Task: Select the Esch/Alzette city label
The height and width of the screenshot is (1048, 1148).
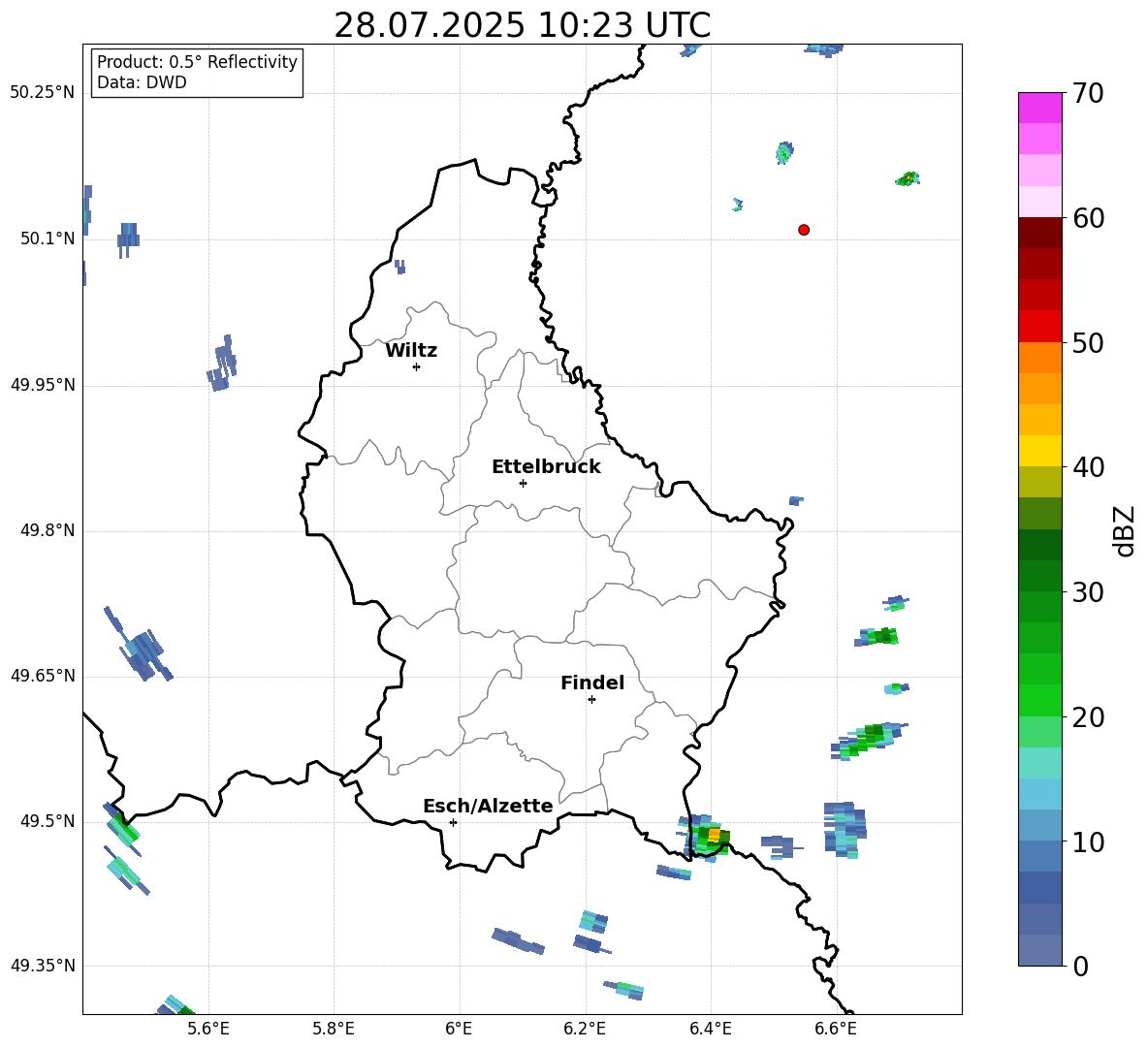Action: pyautogui.click(x=488, y=806)
